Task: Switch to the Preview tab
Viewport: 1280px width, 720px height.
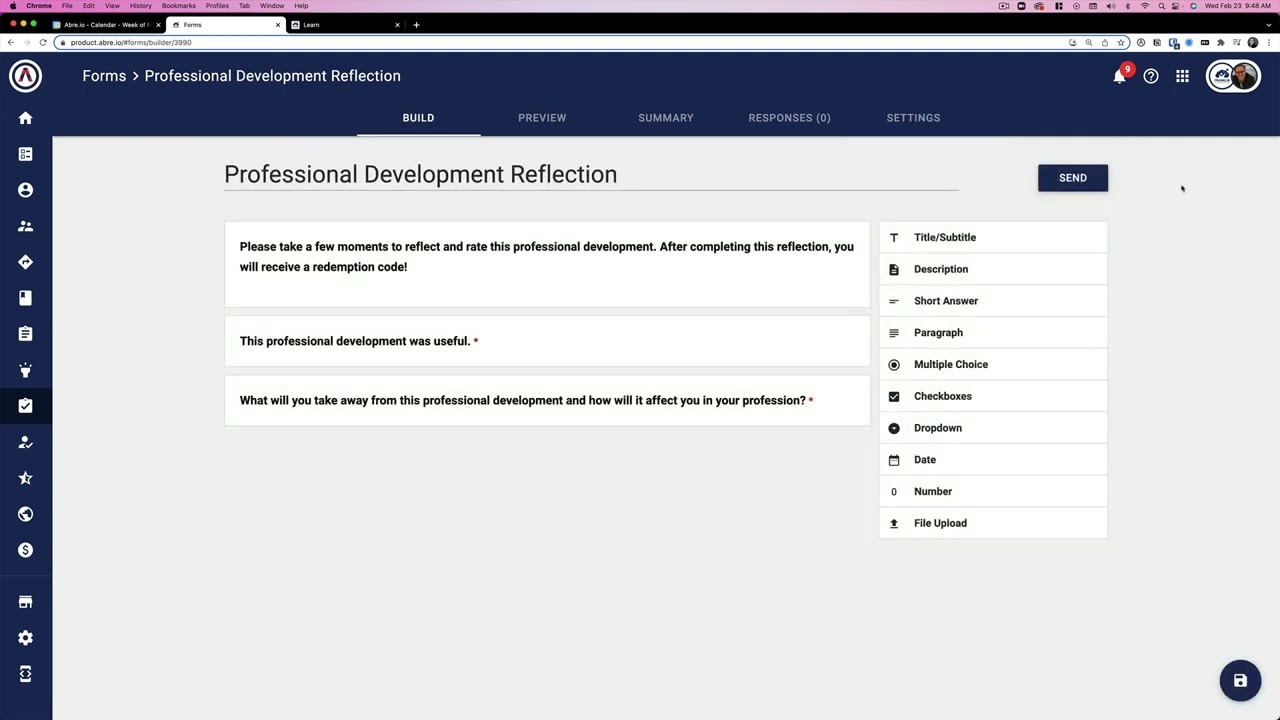Action: 542,118
